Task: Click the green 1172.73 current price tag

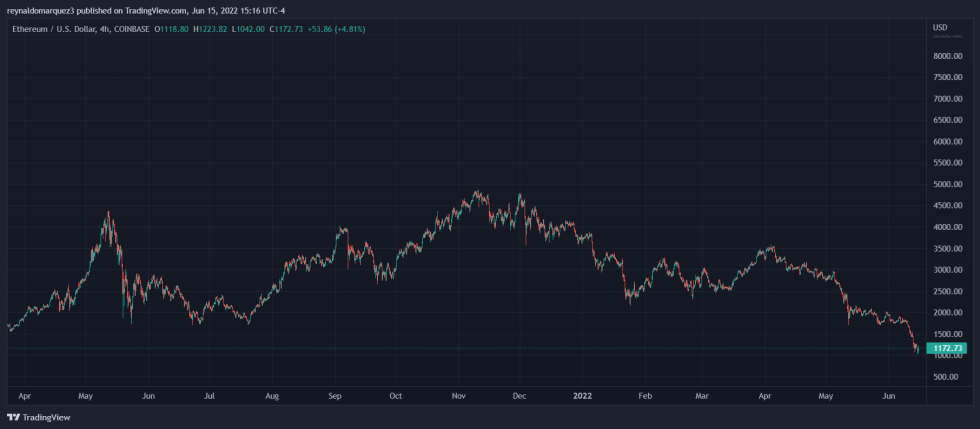Action: click(946, 348)
